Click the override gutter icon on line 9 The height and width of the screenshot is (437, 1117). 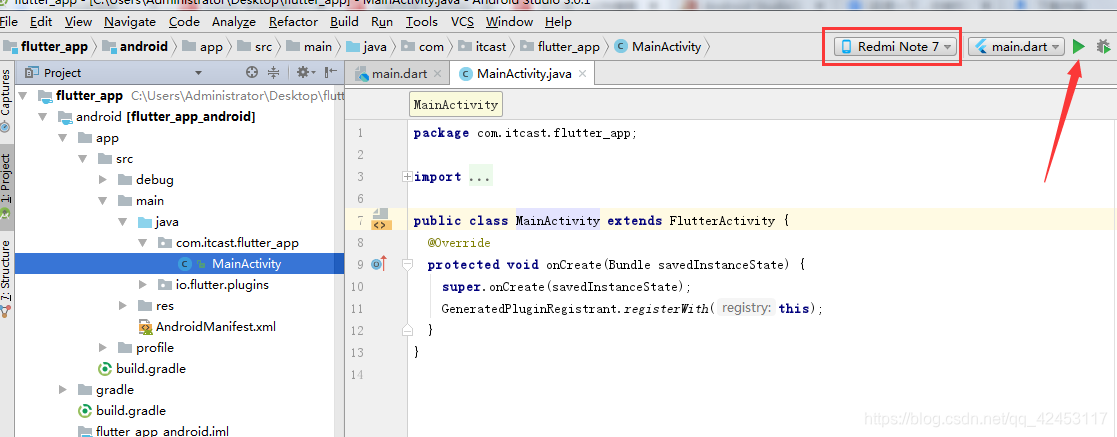click(378, 264)
